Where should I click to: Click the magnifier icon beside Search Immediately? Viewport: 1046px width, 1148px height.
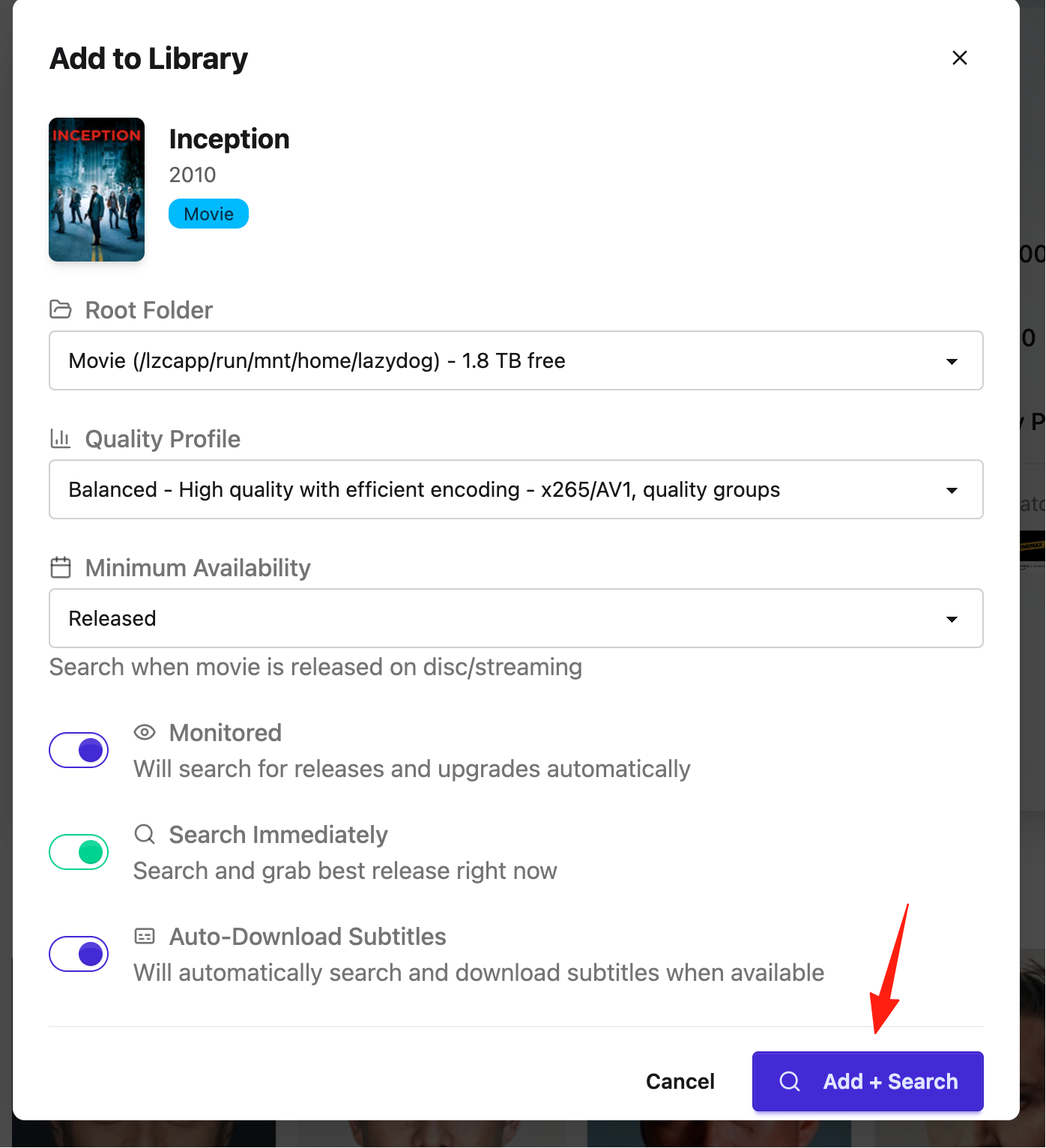145,834
